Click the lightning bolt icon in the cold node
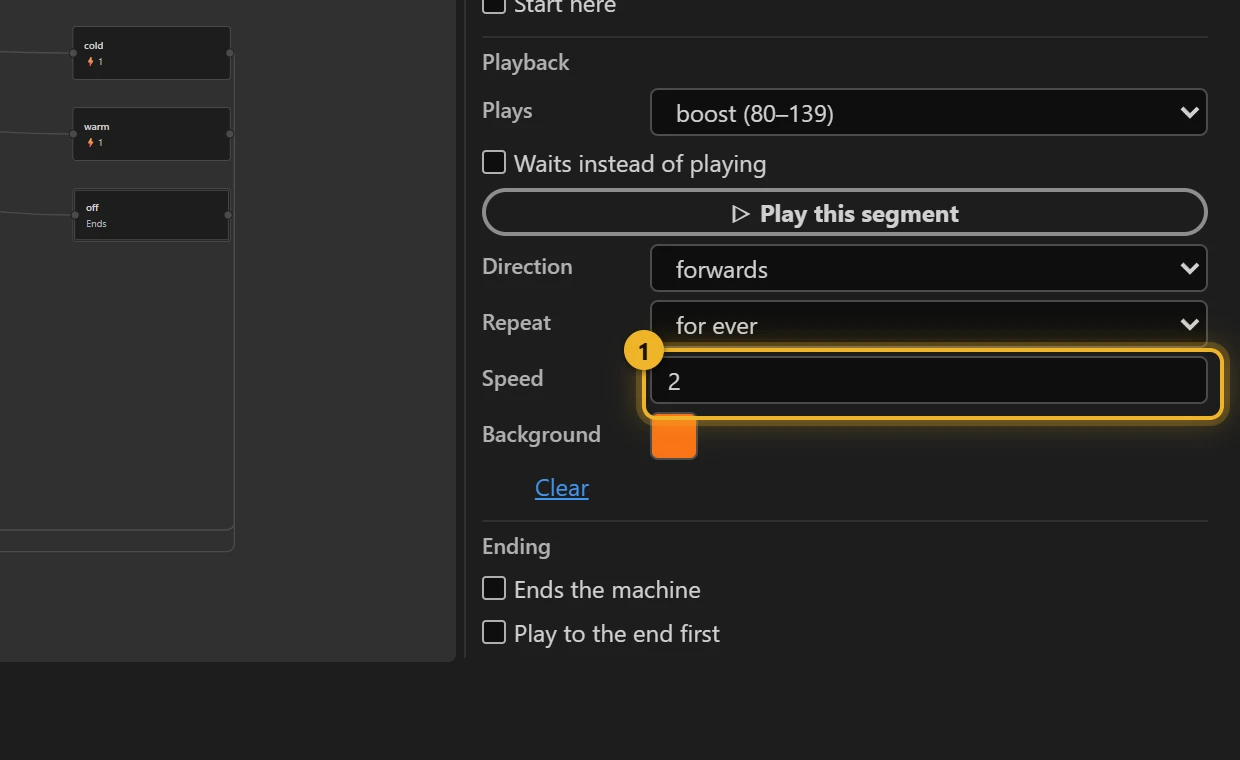The width and height of the screenshot is (1240, 760). [x=90, y=62]
